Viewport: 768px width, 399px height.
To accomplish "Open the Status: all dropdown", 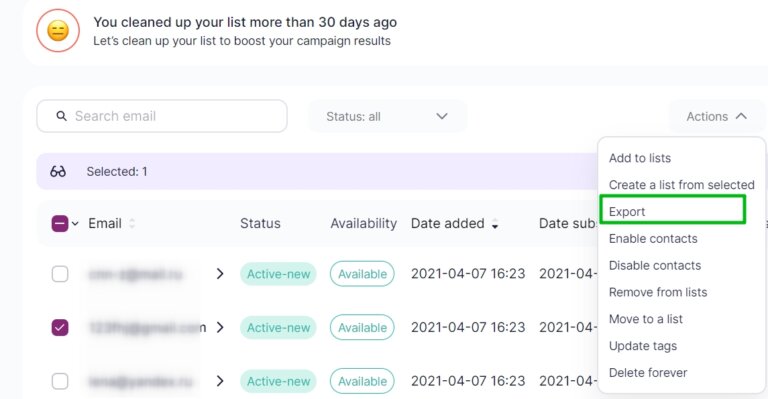I will pos(387,117).
